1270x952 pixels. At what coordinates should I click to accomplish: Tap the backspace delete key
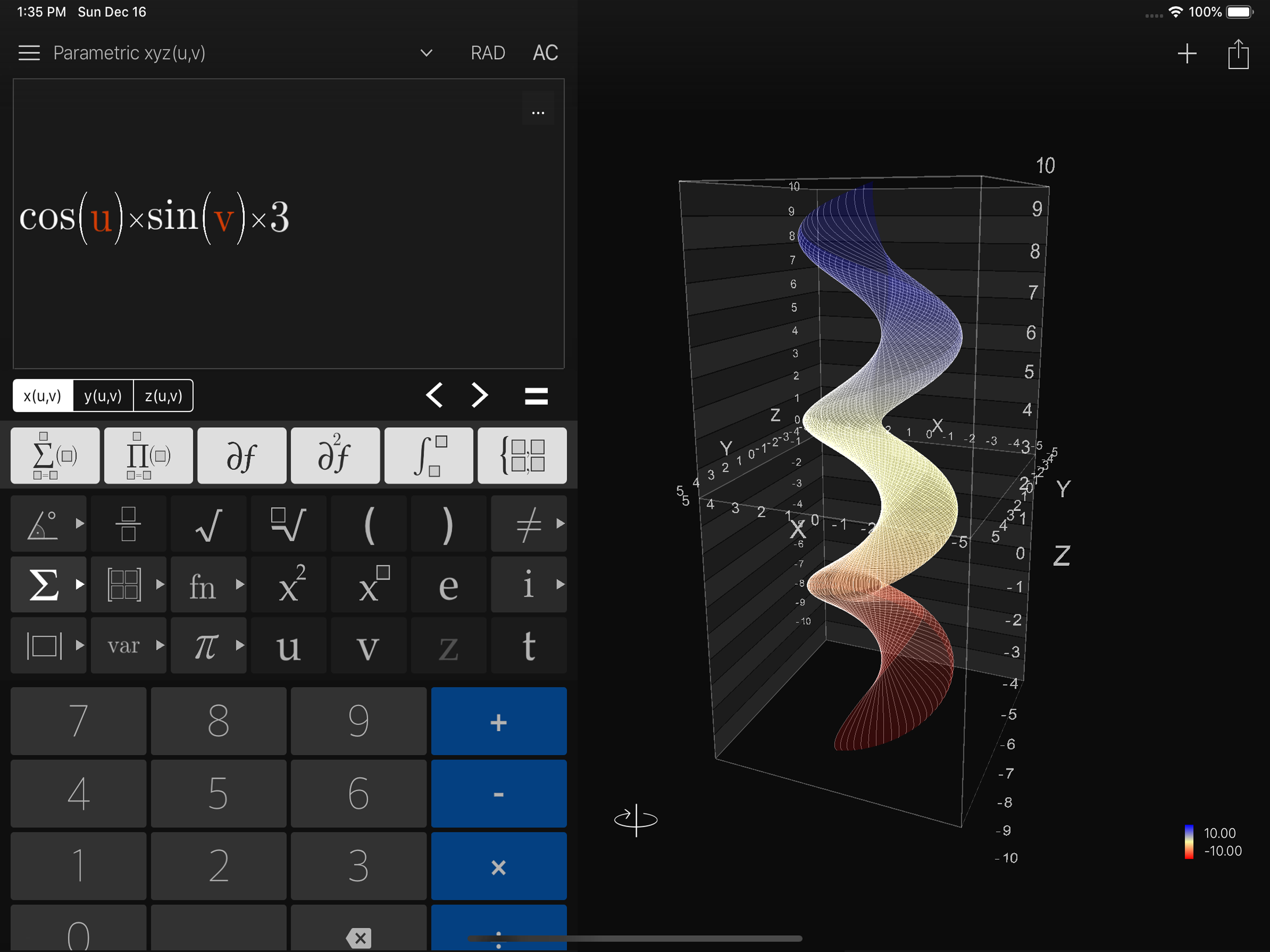point(358,937)
